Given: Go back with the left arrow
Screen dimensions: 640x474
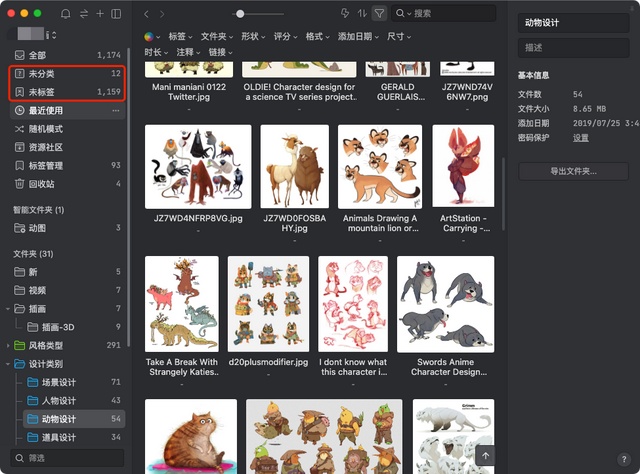Looking at the screenshot, I should [x=146, y=14].
